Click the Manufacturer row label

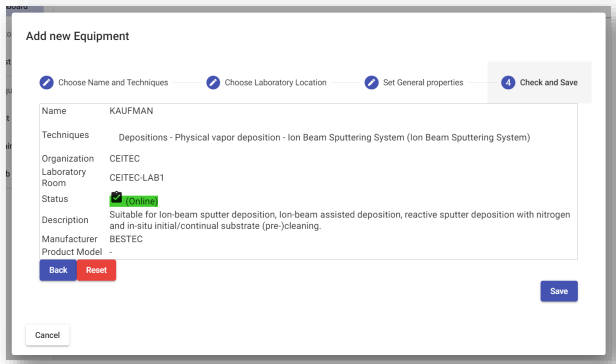click(70, 239)
